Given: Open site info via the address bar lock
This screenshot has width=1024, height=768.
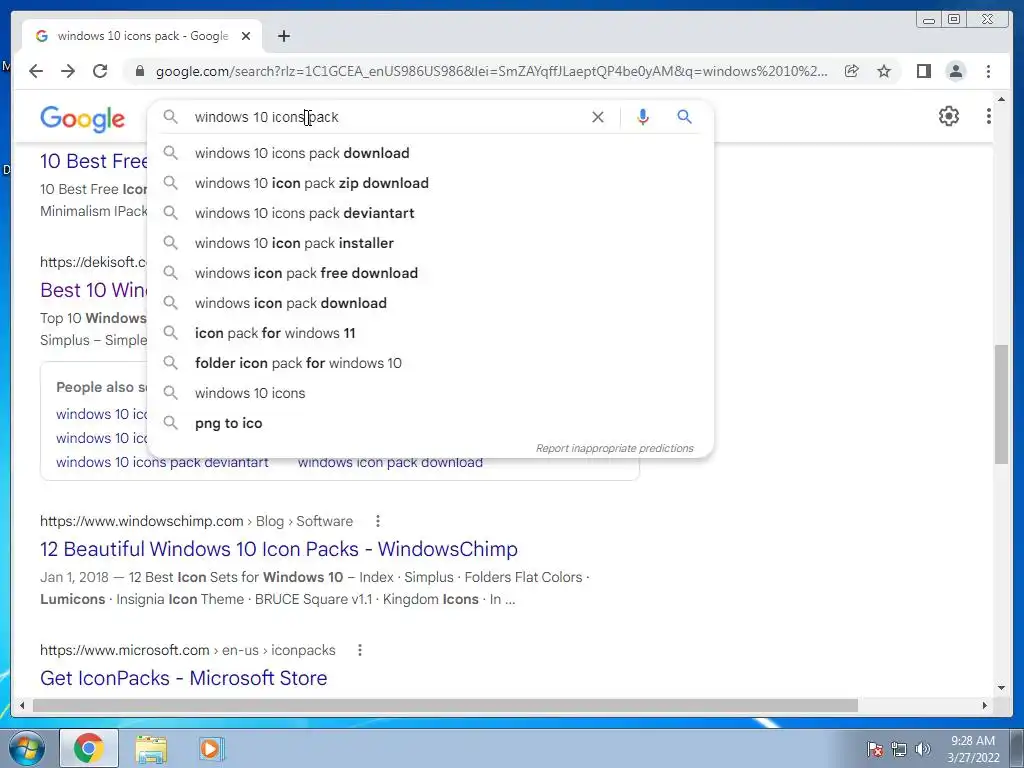Looking at the screenshot, I should click(140, 71).
